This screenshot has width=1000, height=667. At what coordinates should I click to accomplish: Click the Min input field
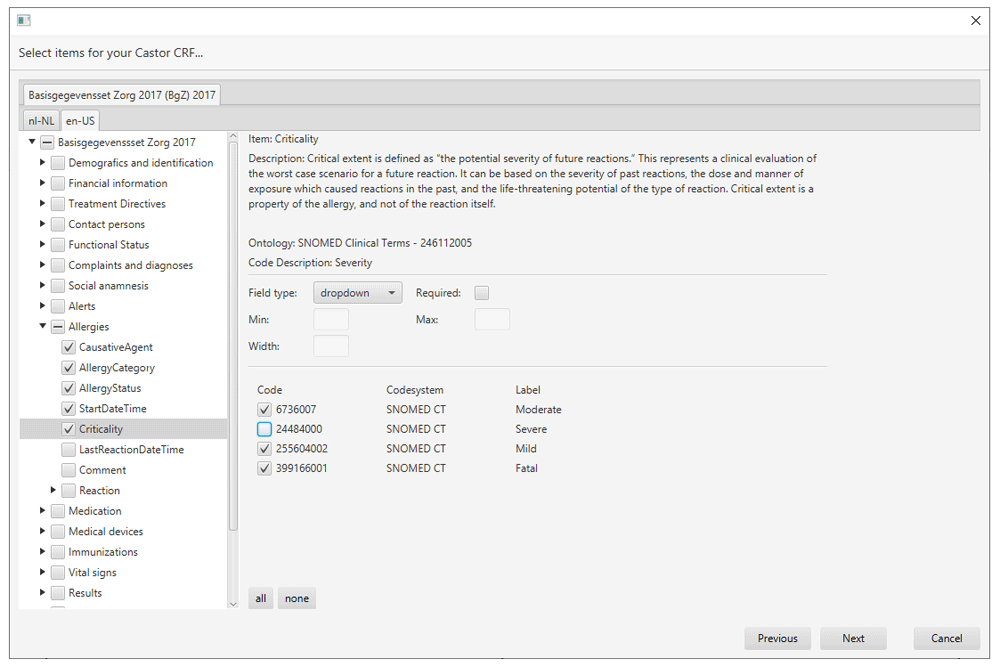pyautogui.click(x=331, y=320)
